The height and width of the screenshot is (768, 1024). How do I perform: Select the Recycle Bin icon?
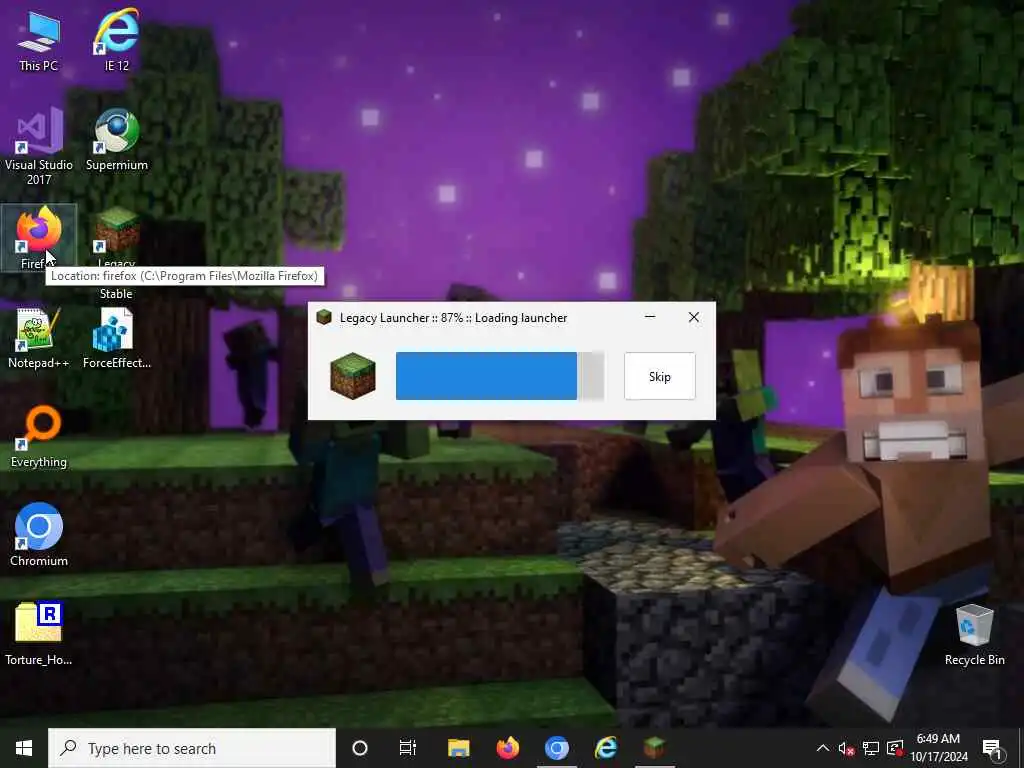[974, 635]
